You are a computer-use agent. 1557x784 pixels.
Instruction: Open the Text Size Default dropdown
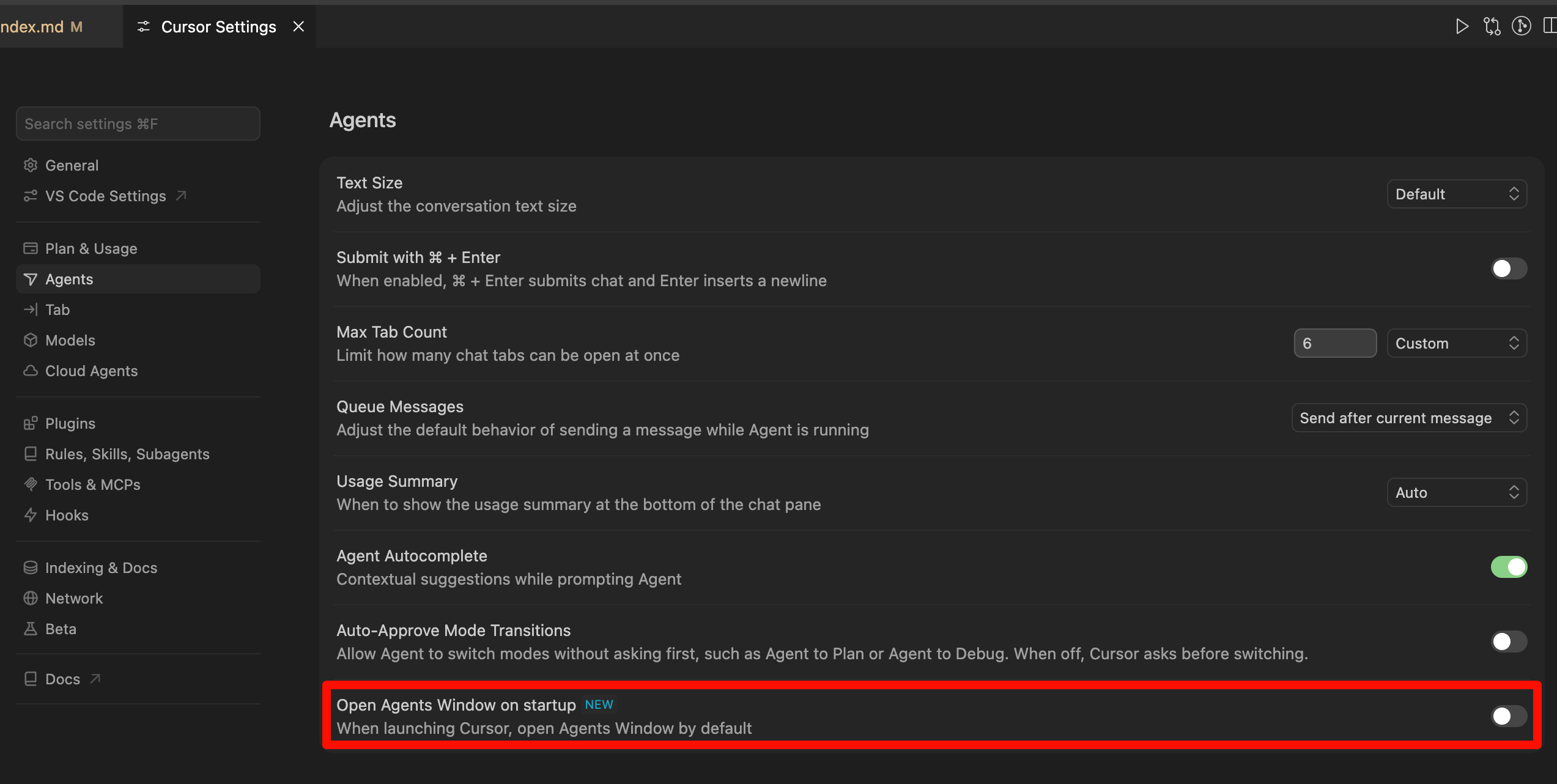[x=1457, y=194]
